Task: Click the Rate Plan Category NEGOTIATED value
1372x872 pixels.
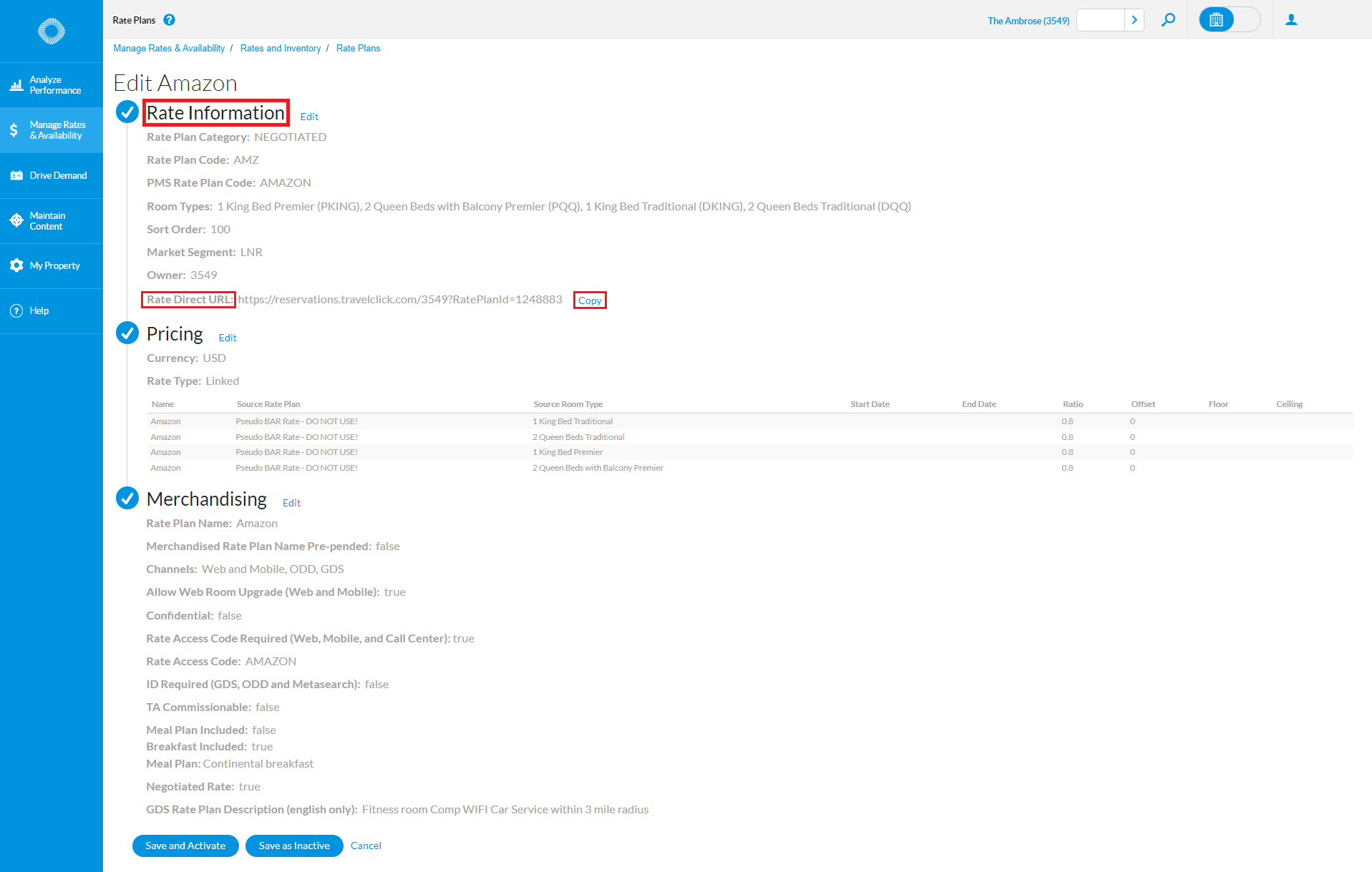Action: tap(291, 137)
